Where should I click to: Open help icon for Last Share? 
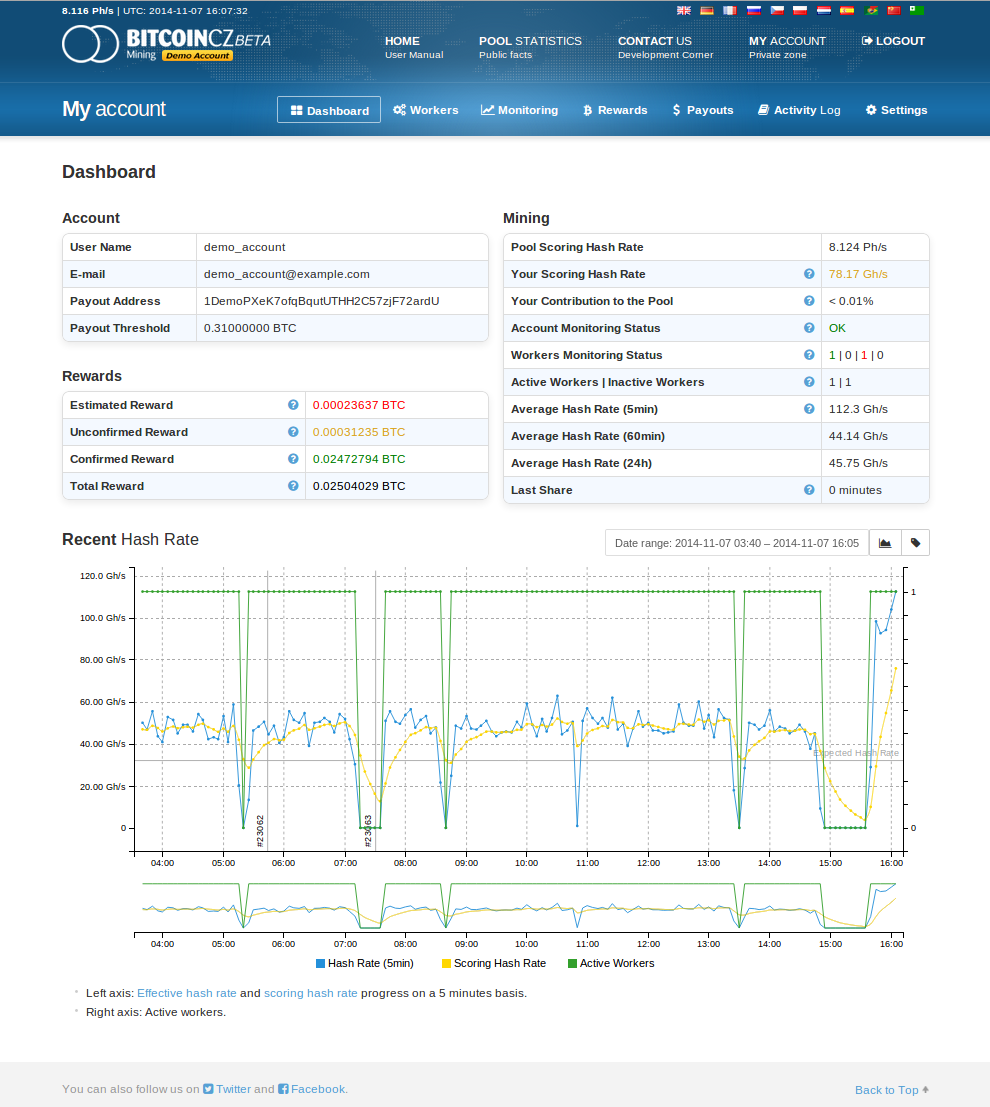point(809,490)
